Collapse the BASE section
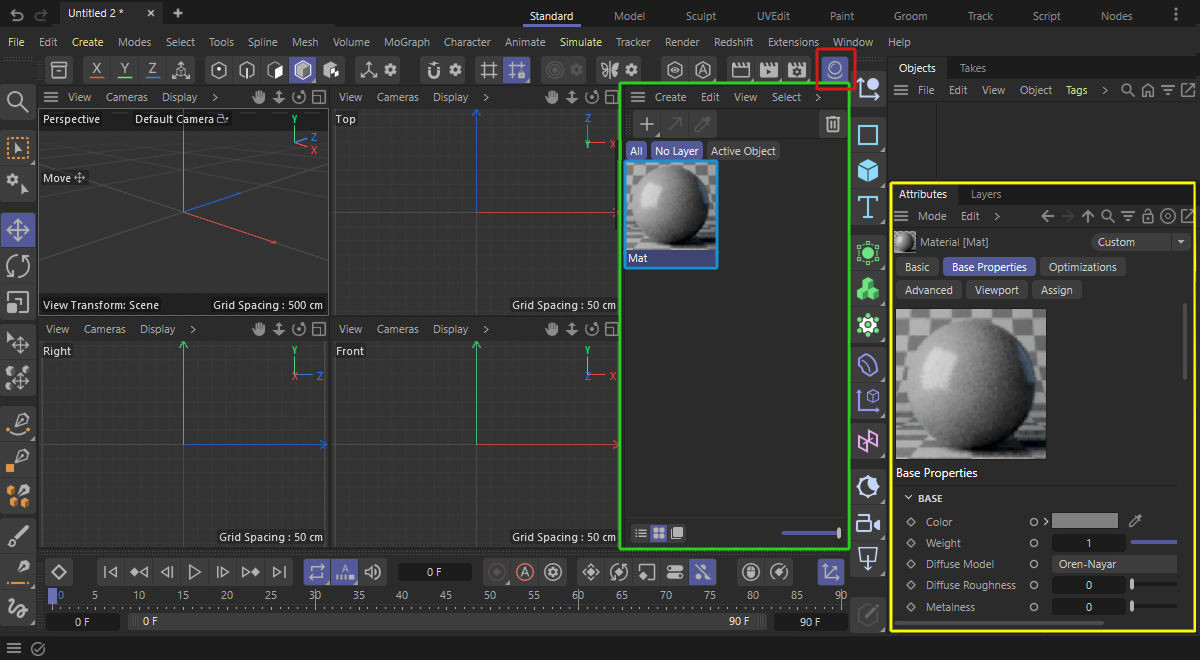This screenshot has height=660, width=1200. 909,498
